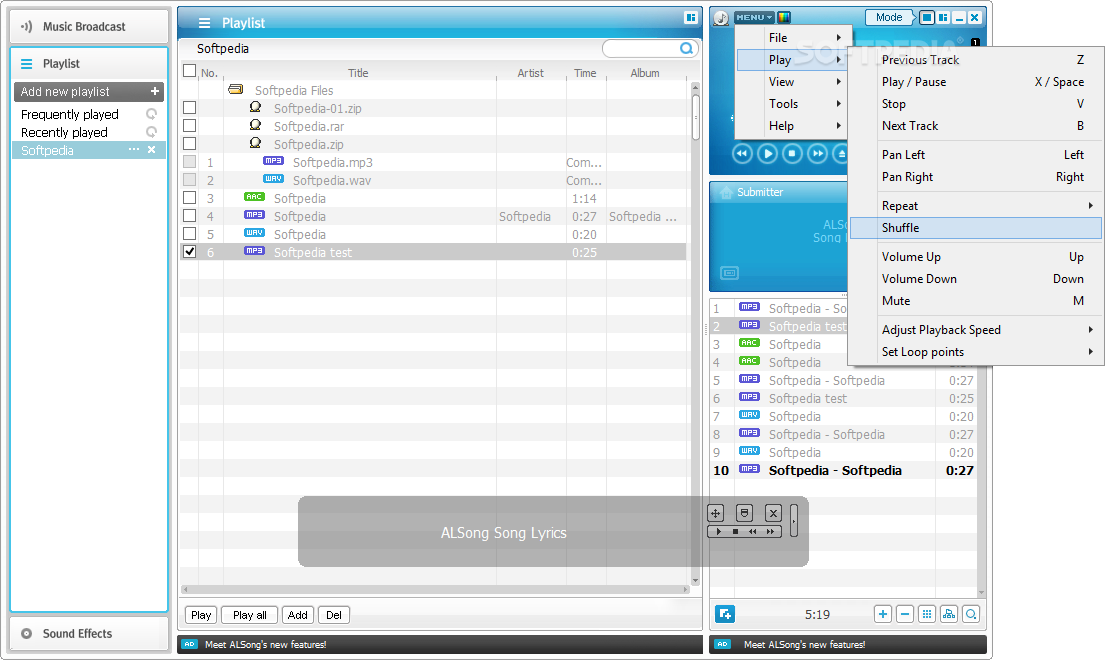Open the rainbow skin color picker icon
Screen dimensions: 1105x660
(x=784, y=18)
